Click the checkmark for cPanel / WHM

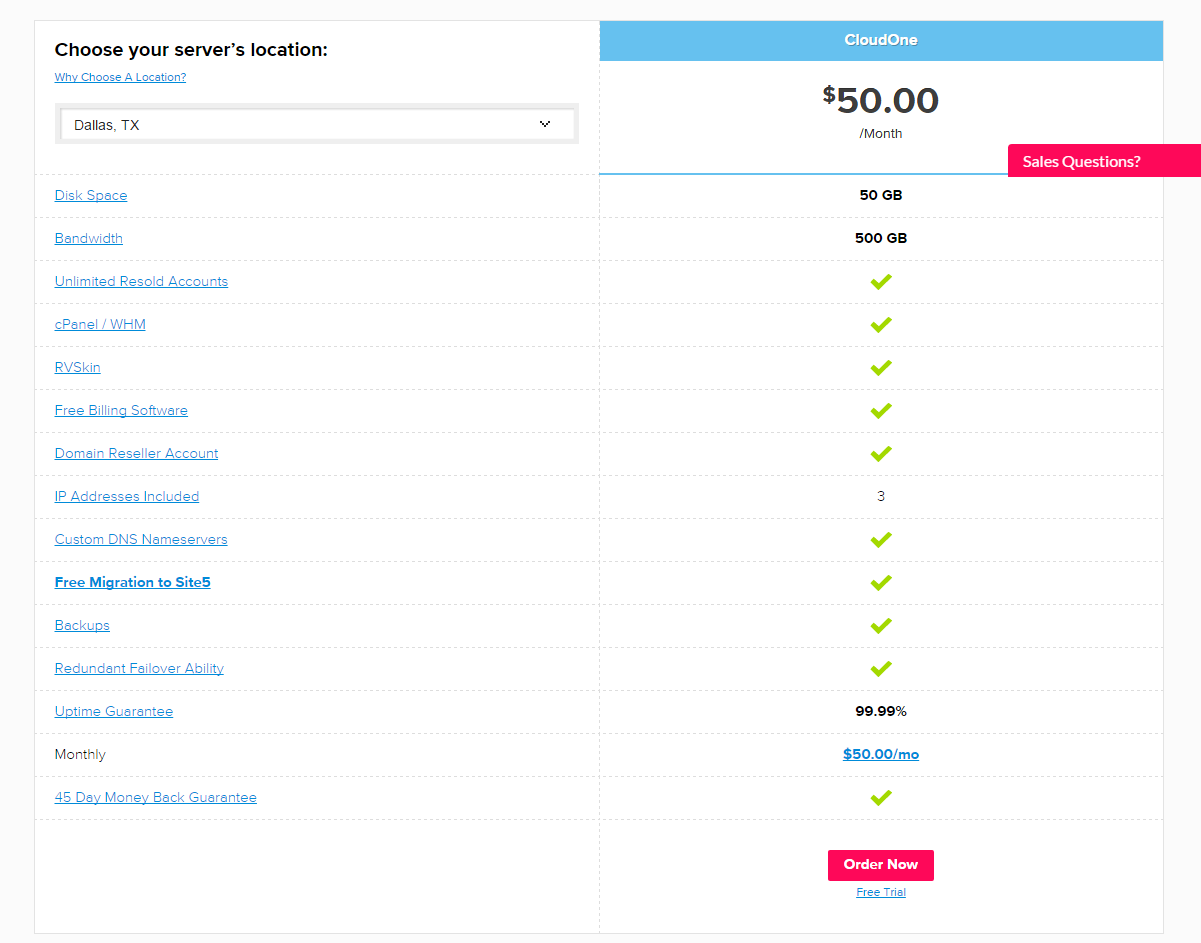point(881,324)
